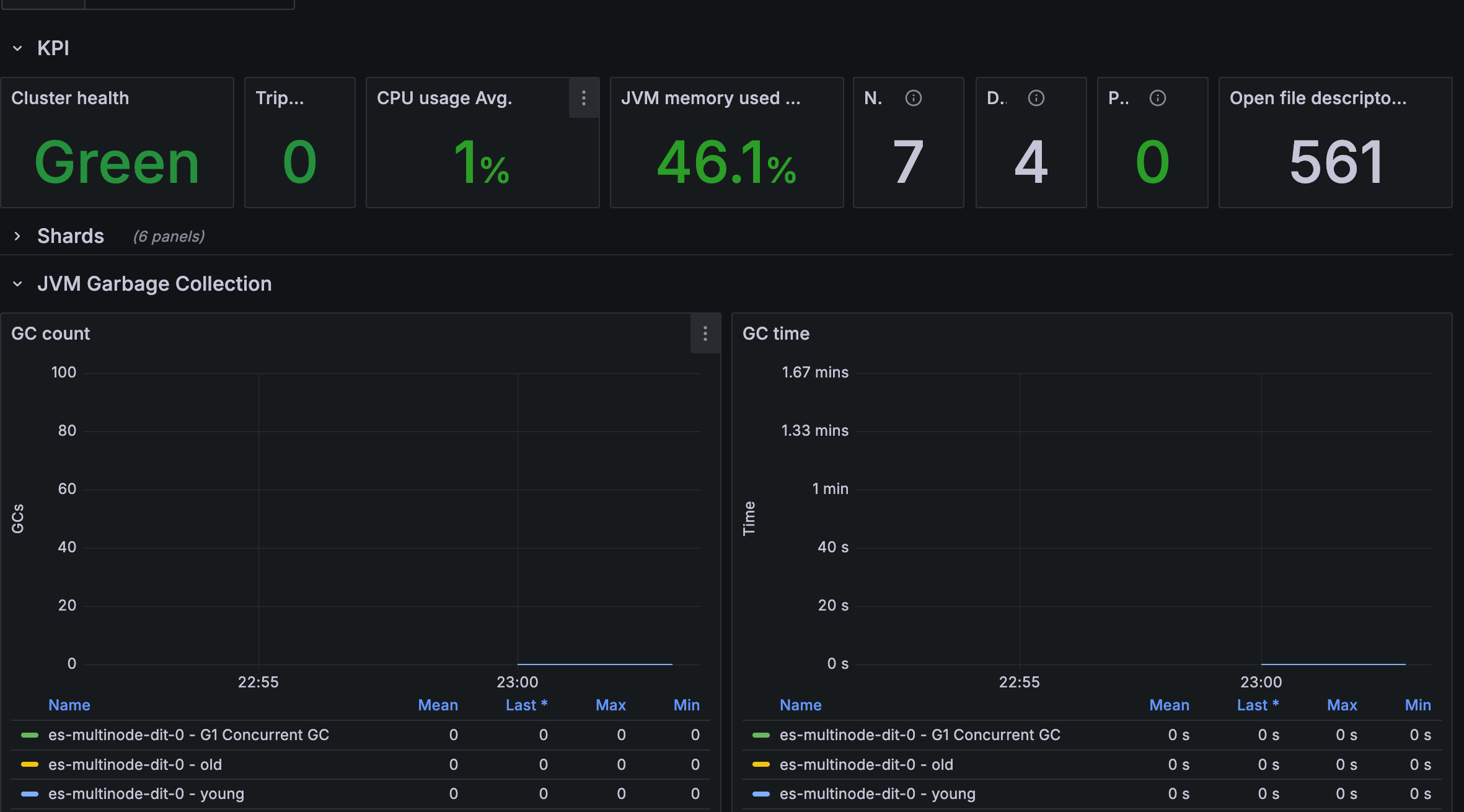Click green swatch for G1 Concurrent GC time
Viewport: 1464px width, 812px height.
(x=761, y=735)
